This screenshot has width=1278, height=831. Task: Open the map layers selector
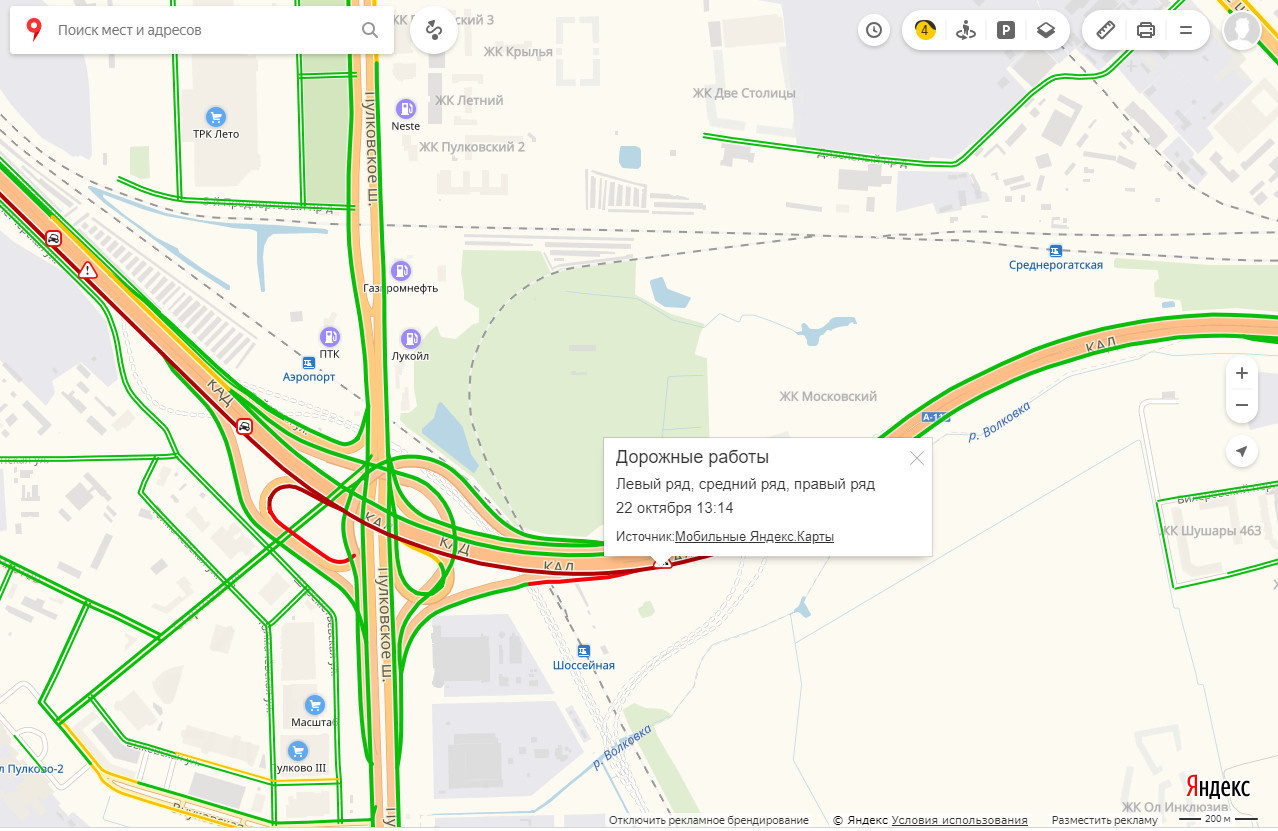point(1046,30)
